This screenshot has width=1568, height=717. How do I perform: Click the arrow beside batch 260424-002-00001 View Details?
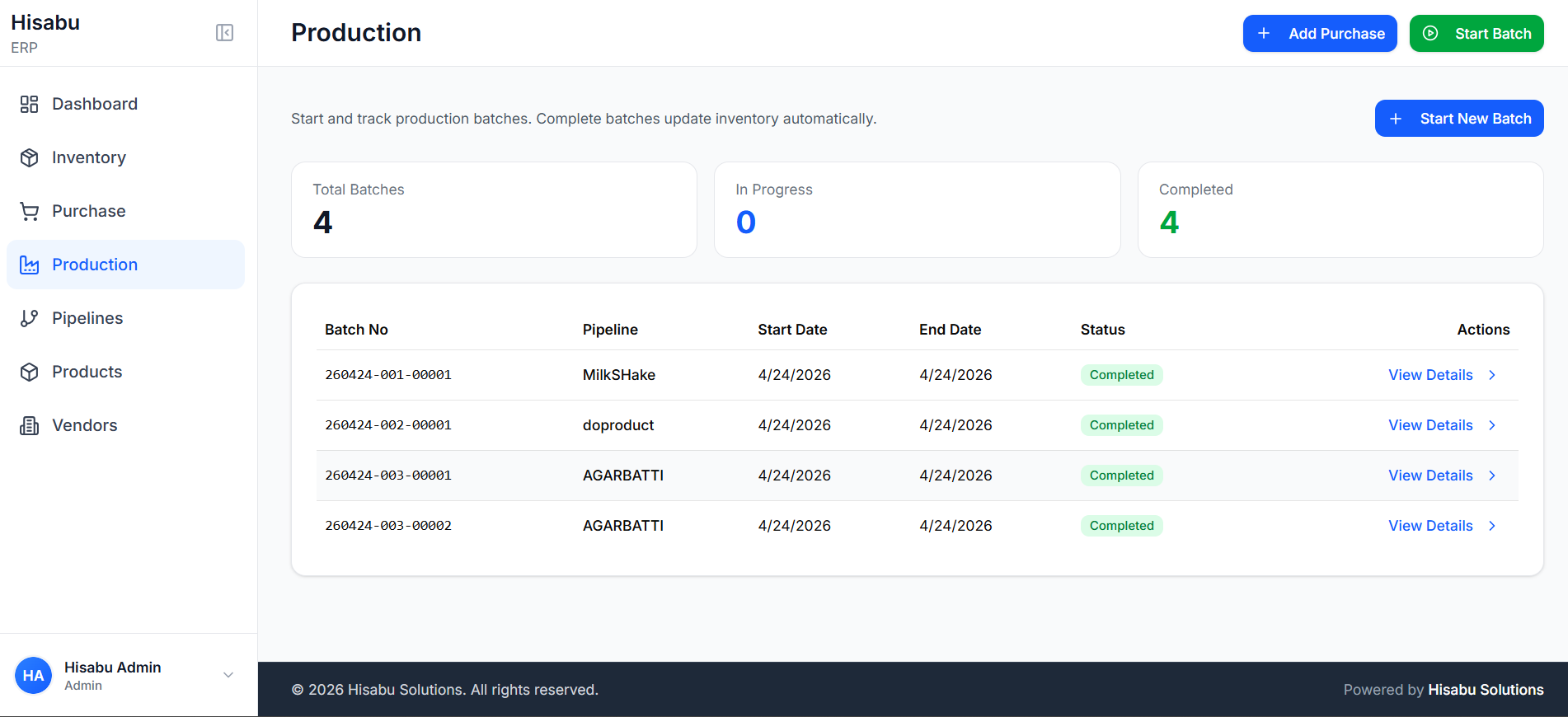1492,425
